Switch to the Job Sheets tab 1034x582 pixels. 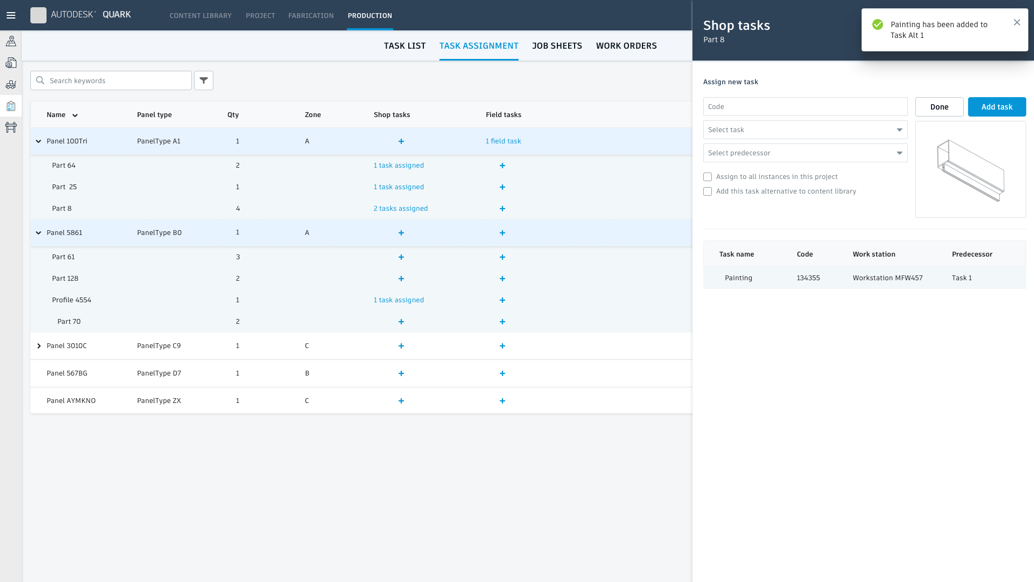[x=557, y=46]
